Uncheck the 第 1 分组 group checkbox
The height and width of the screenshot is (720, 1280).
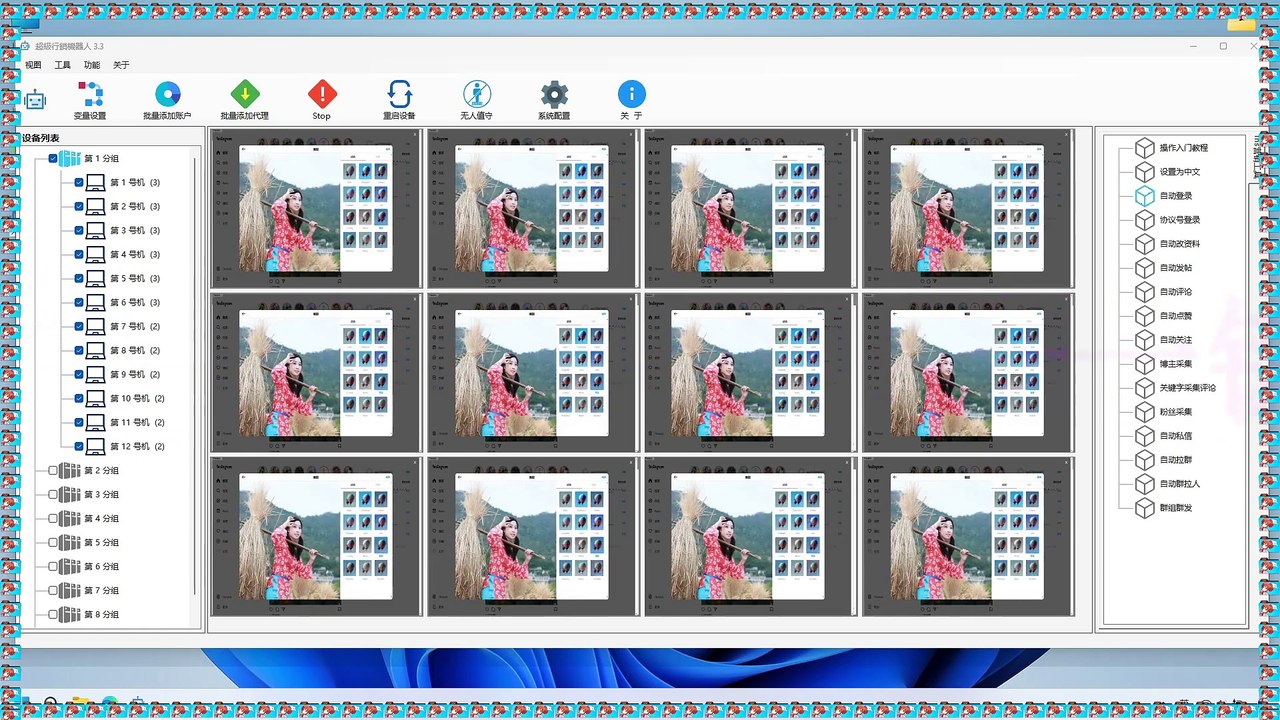click(54, 159)
